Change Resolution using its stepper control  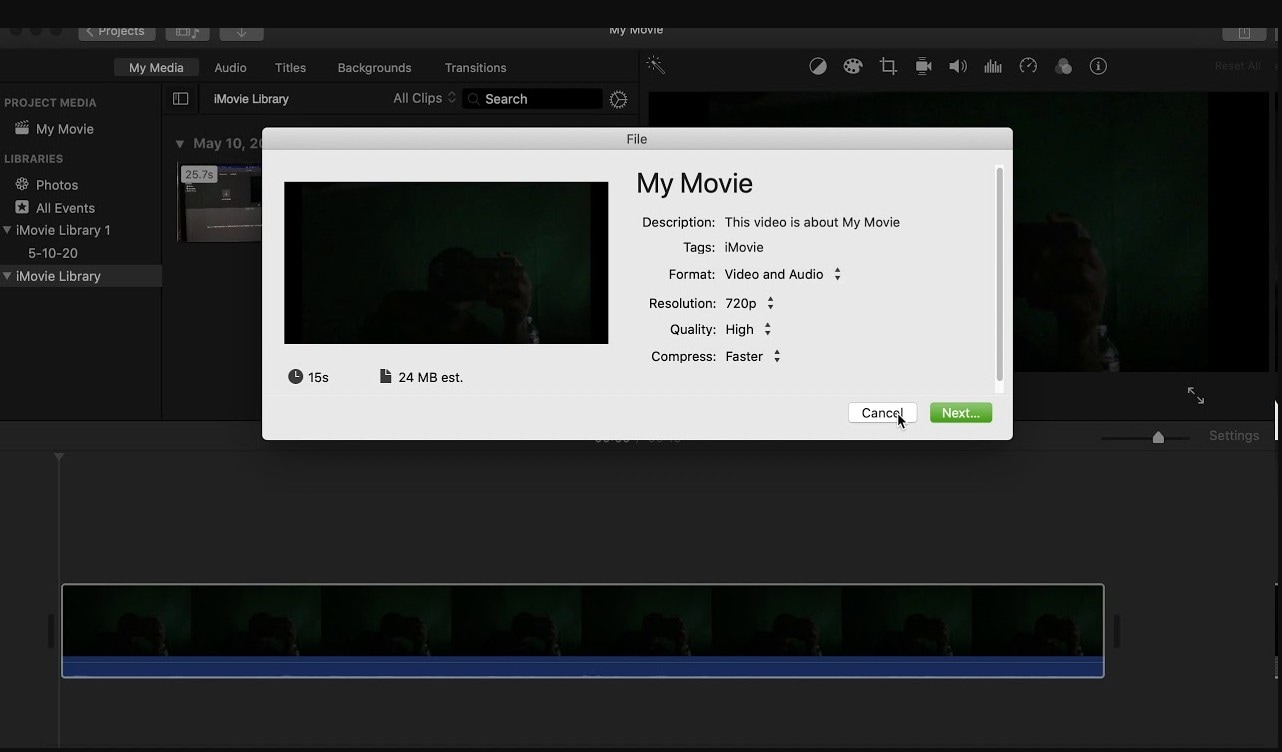tap(769, 302)
